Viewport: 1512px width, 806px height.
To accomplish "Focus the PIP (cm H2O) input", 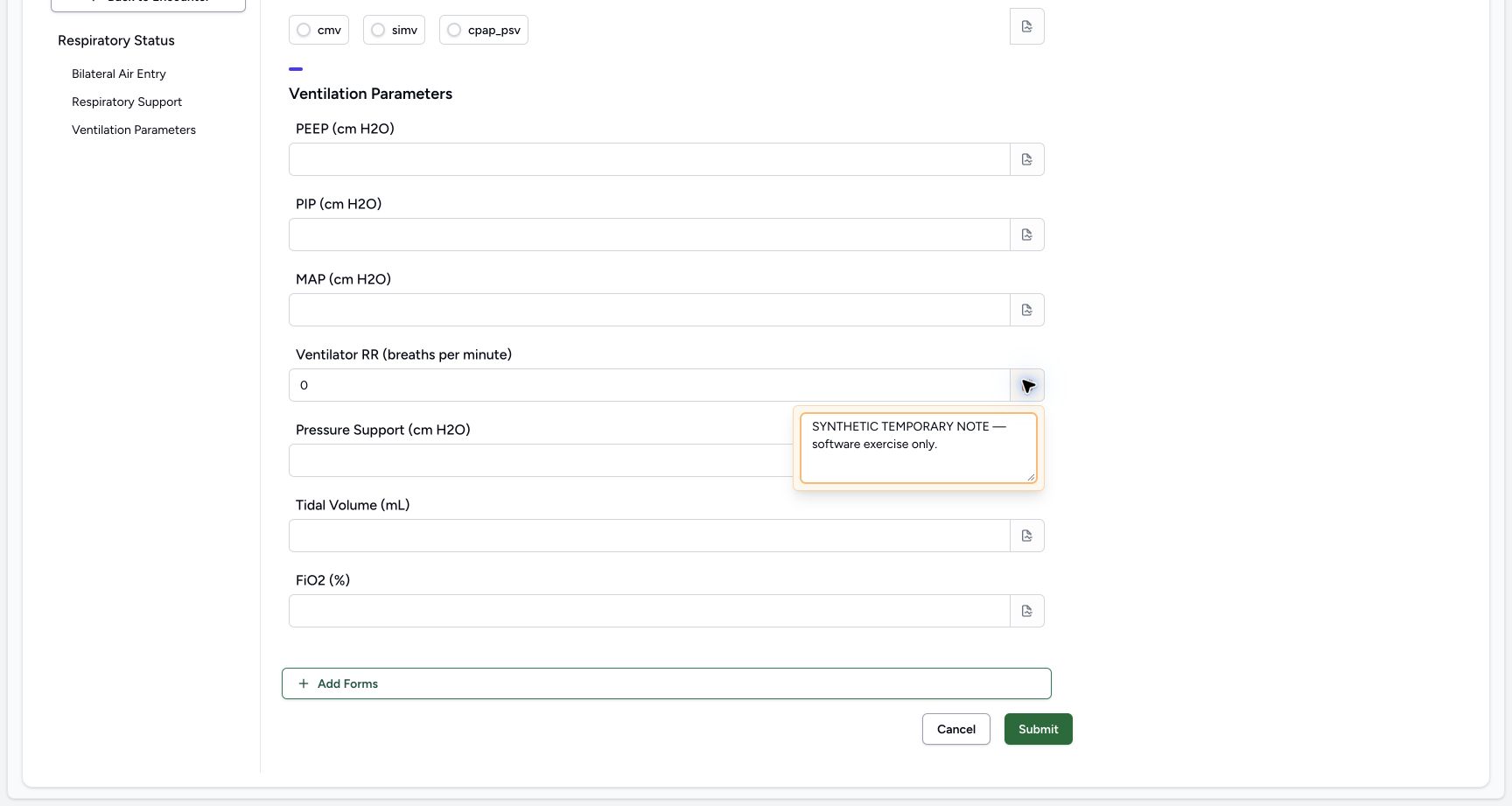I will click(649, 235).
